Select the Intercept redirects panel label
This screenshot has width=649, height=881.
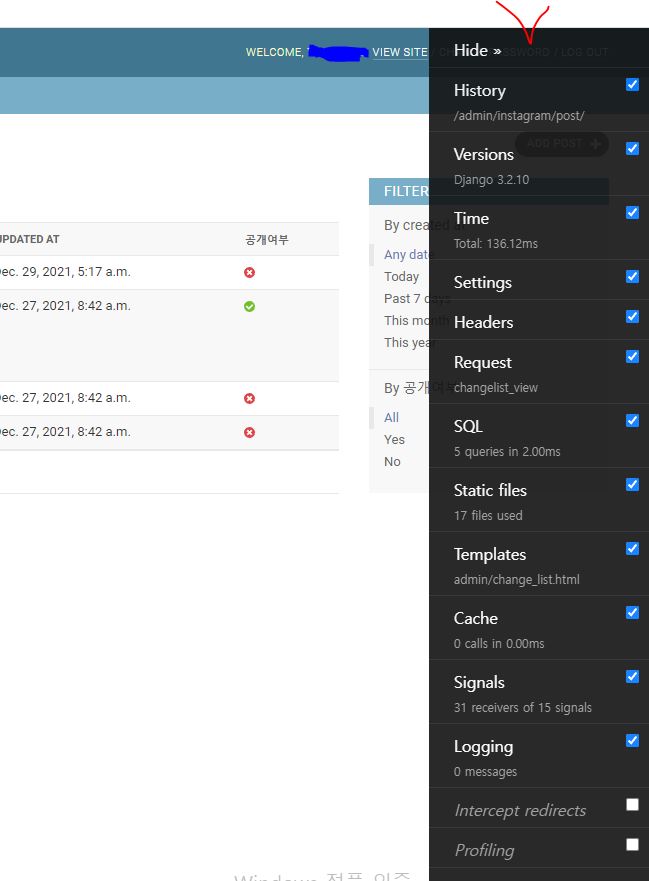pyautogui.click(x=520, y=811)
